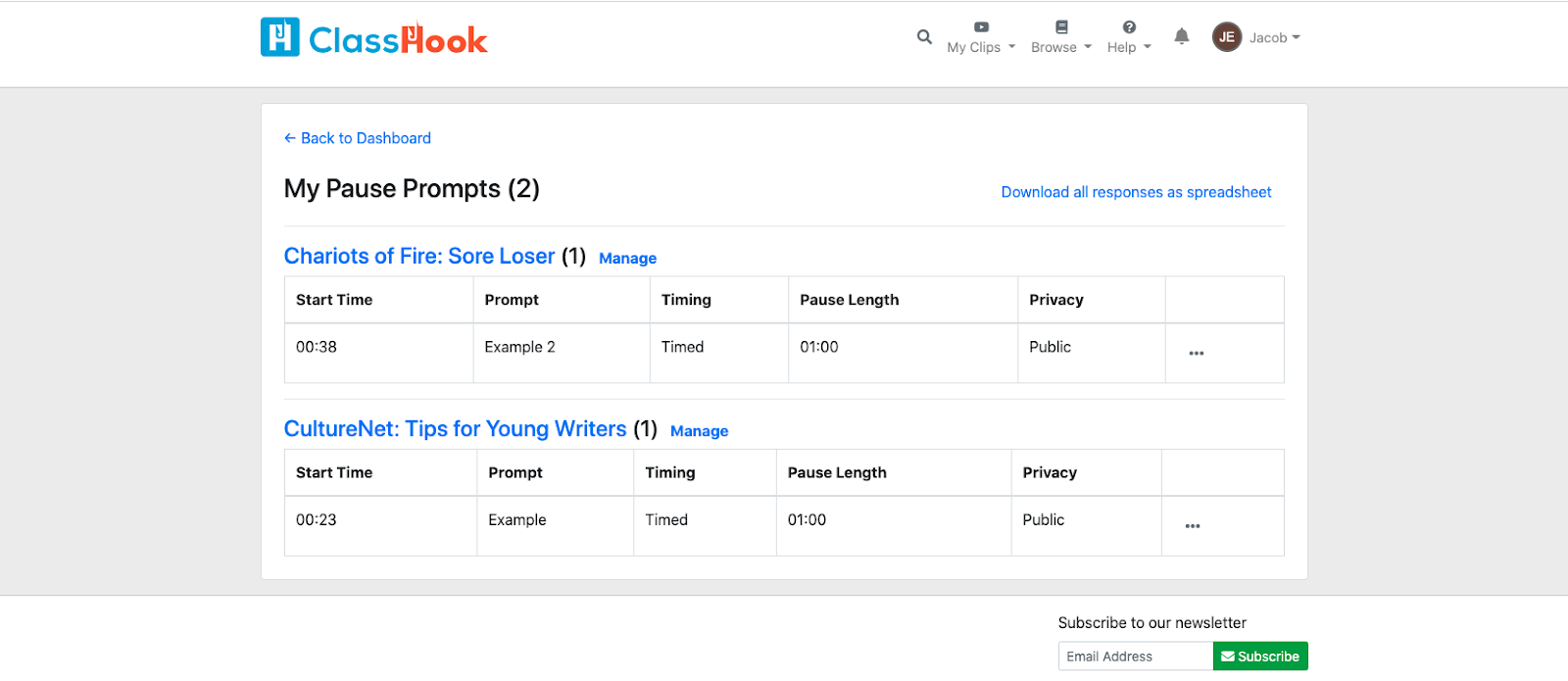1568x681 pixels.
Task: Click the My Clips video icon
Action: click(x=981, y=27)
